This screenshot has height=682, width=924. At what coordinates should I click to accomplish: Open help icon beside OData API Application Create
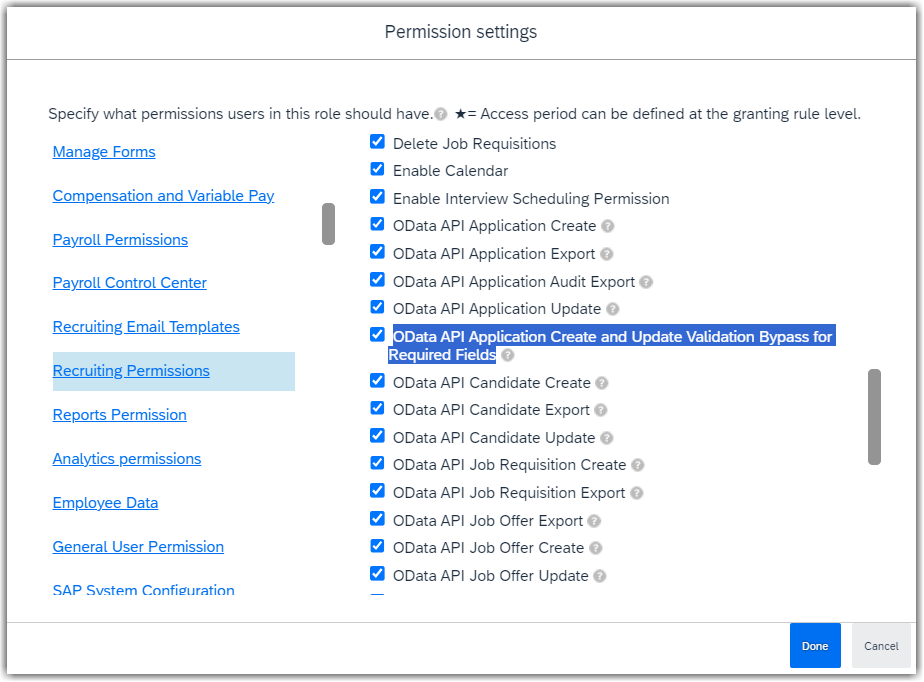pyautogui.click(x=608, y=226)
